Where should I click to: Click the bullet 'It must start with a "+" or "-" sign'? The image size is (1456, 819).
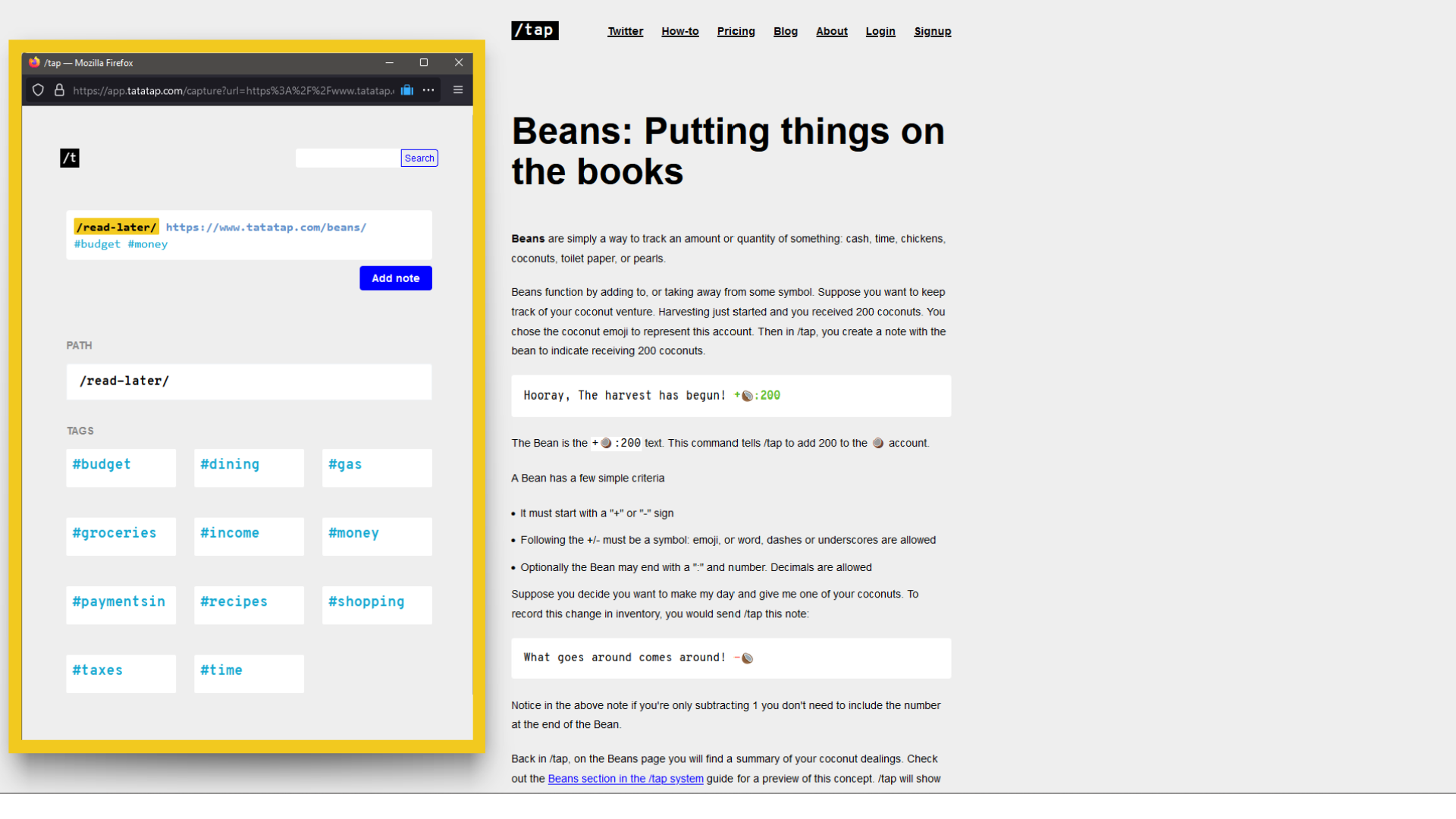[x=597, y=513]
